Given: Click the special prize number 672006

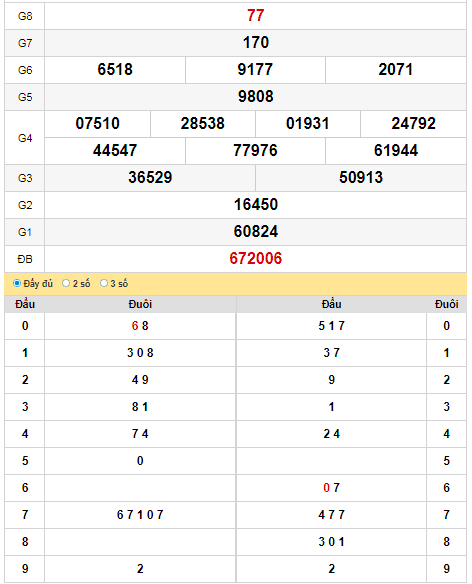Looking at the screenshot, I should point(256,258).
